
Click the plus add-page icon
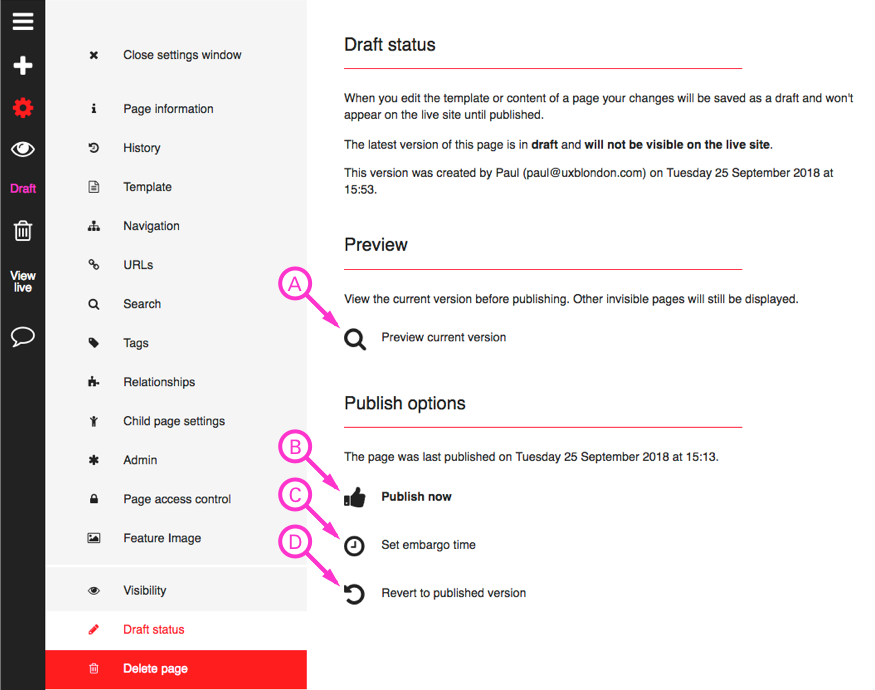[22, 66]
